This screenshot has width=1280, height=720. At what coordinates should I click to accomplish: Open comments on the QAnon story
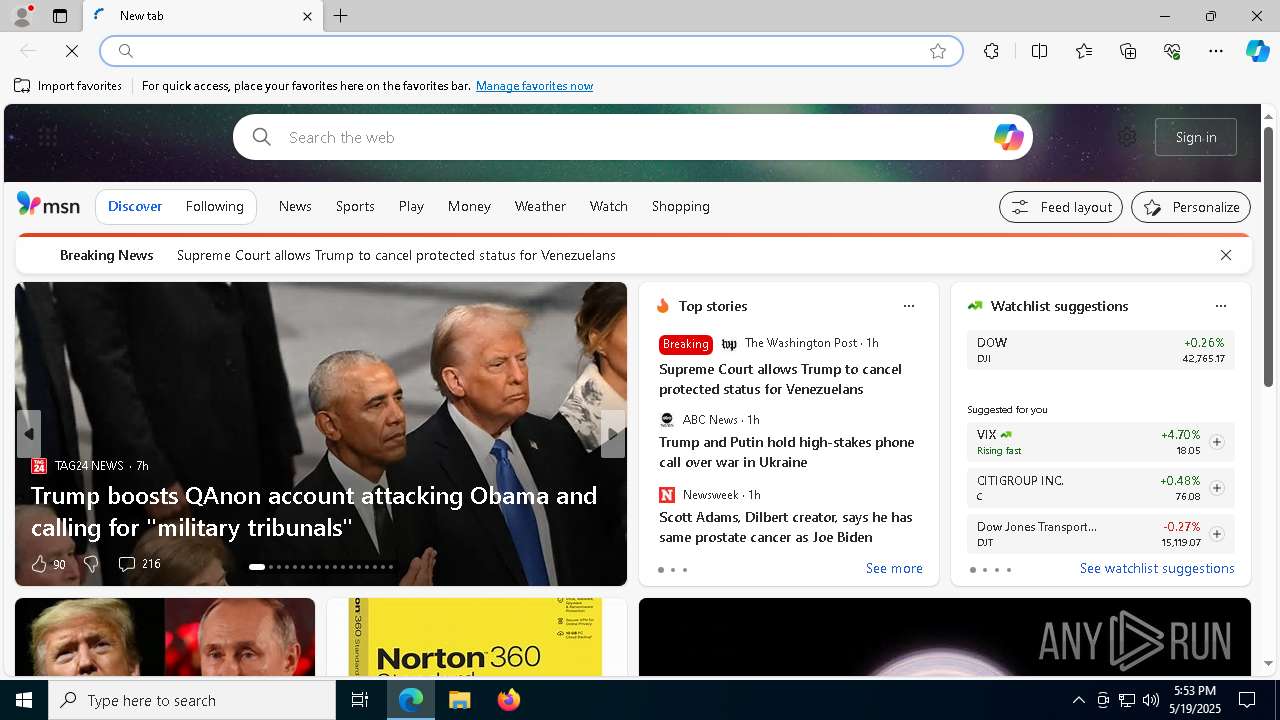139,564
